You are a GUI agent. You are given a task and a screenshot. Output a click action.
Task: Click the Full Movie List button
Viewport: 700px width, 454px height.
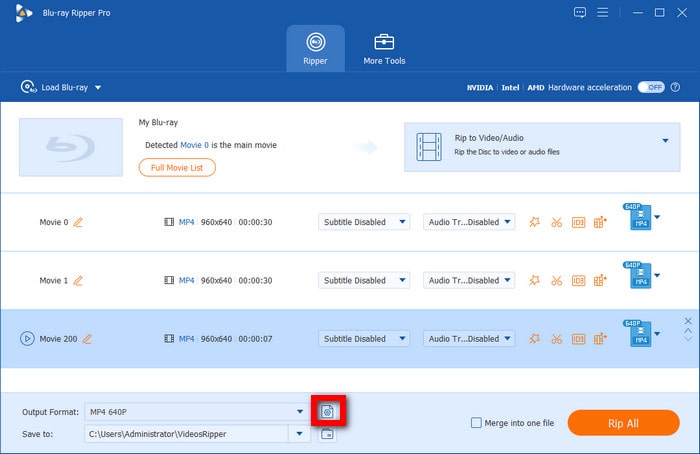(x=177, y=167)
